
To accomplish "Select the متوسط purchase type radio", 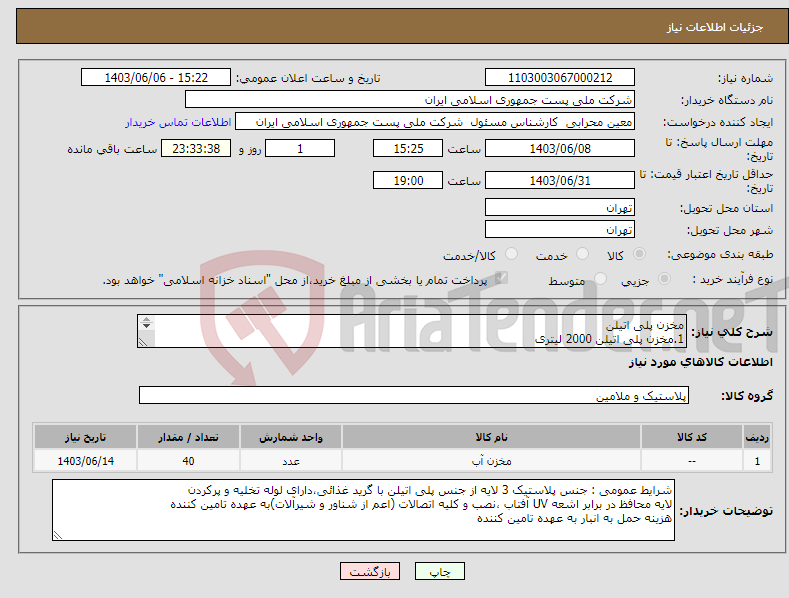I will click(600, 279).
